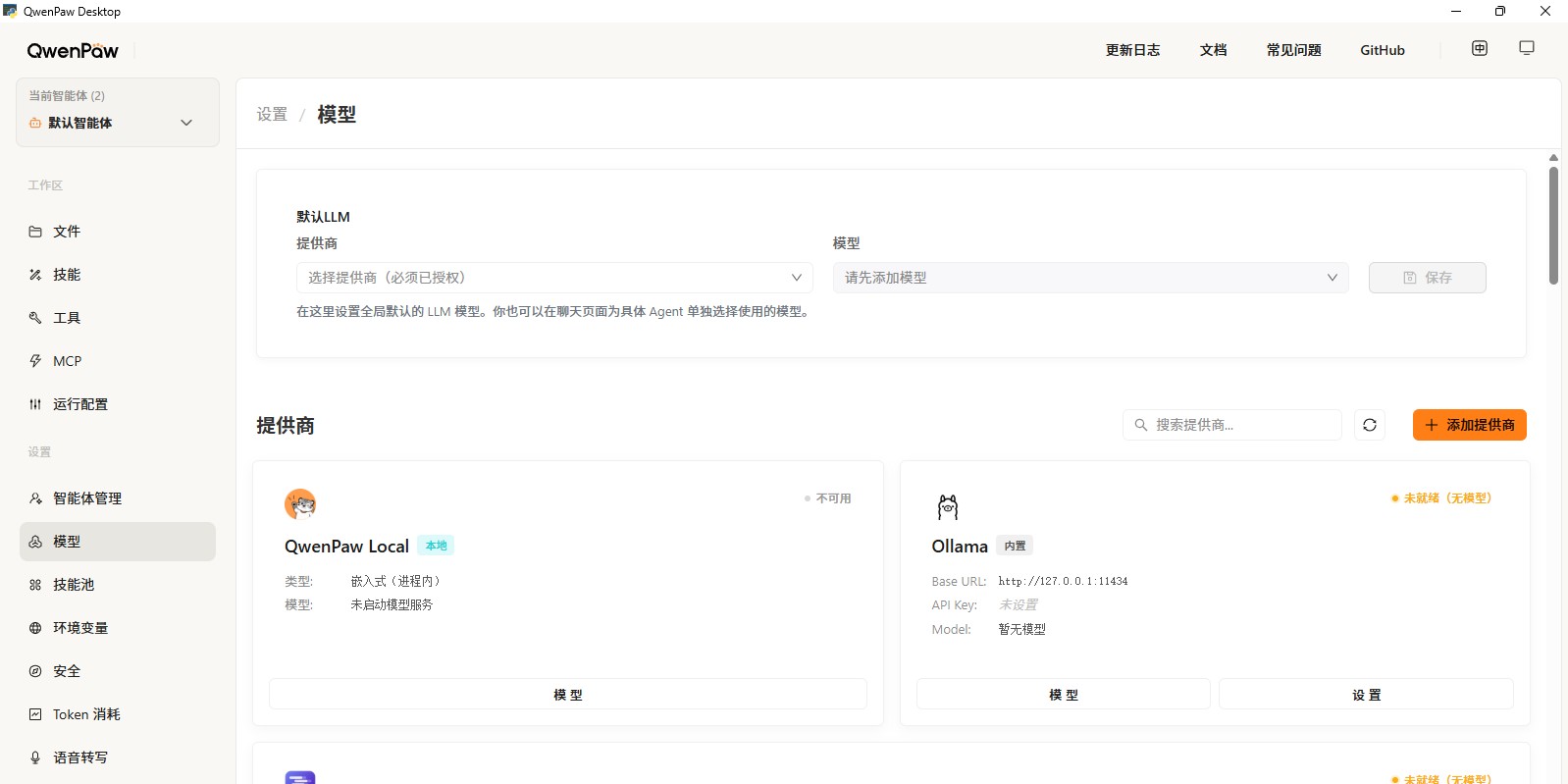The image size is (1568, 784).
Task: Click the main panel vertical scrollbar
Action: point(1553,226)
